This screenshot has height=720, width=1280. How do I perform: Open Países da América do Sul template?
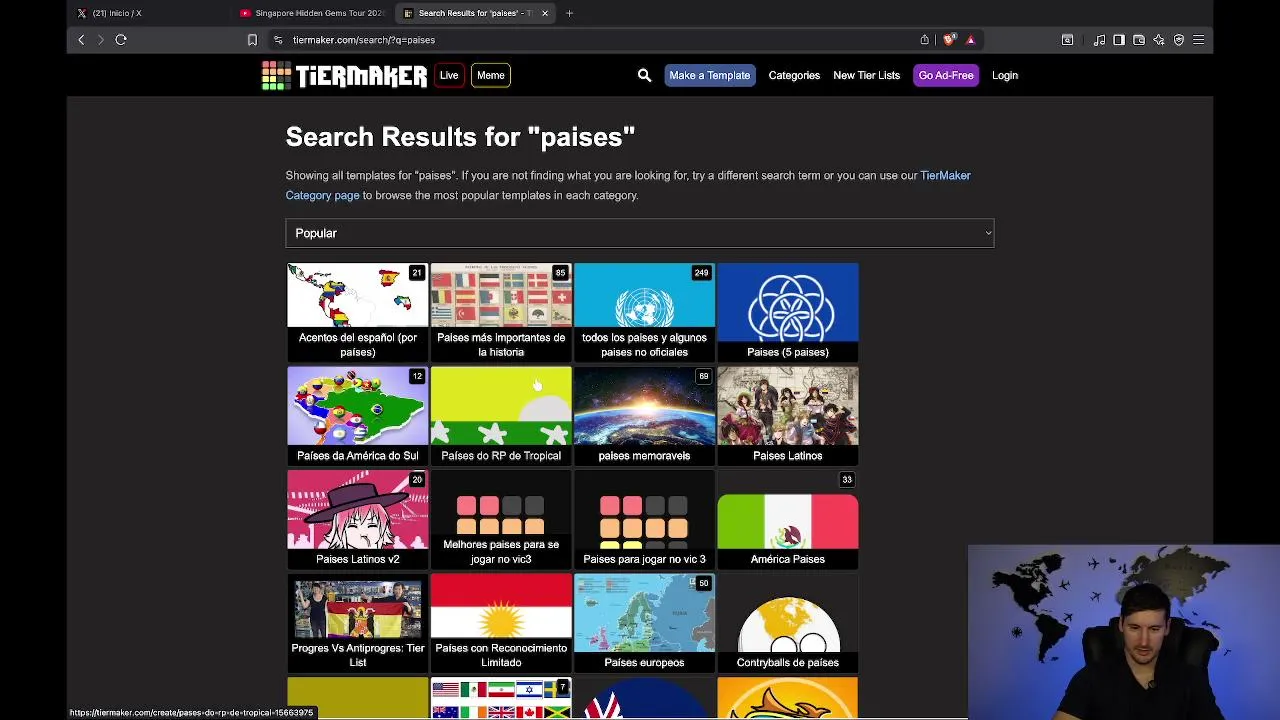pyautogui.click(x=357, y=415)
